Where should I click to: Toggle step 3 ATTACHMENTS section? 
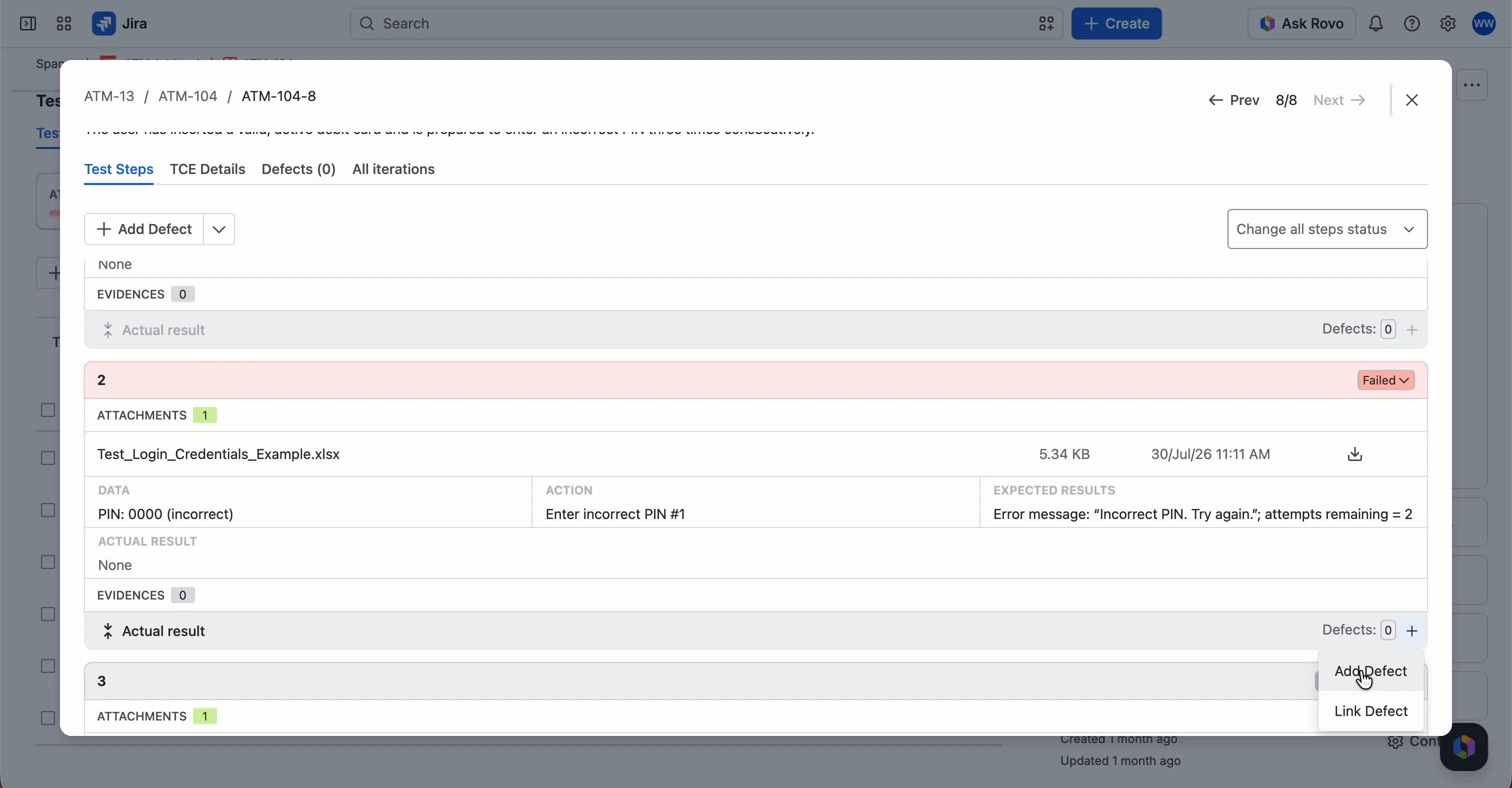[x=156, y=716]
